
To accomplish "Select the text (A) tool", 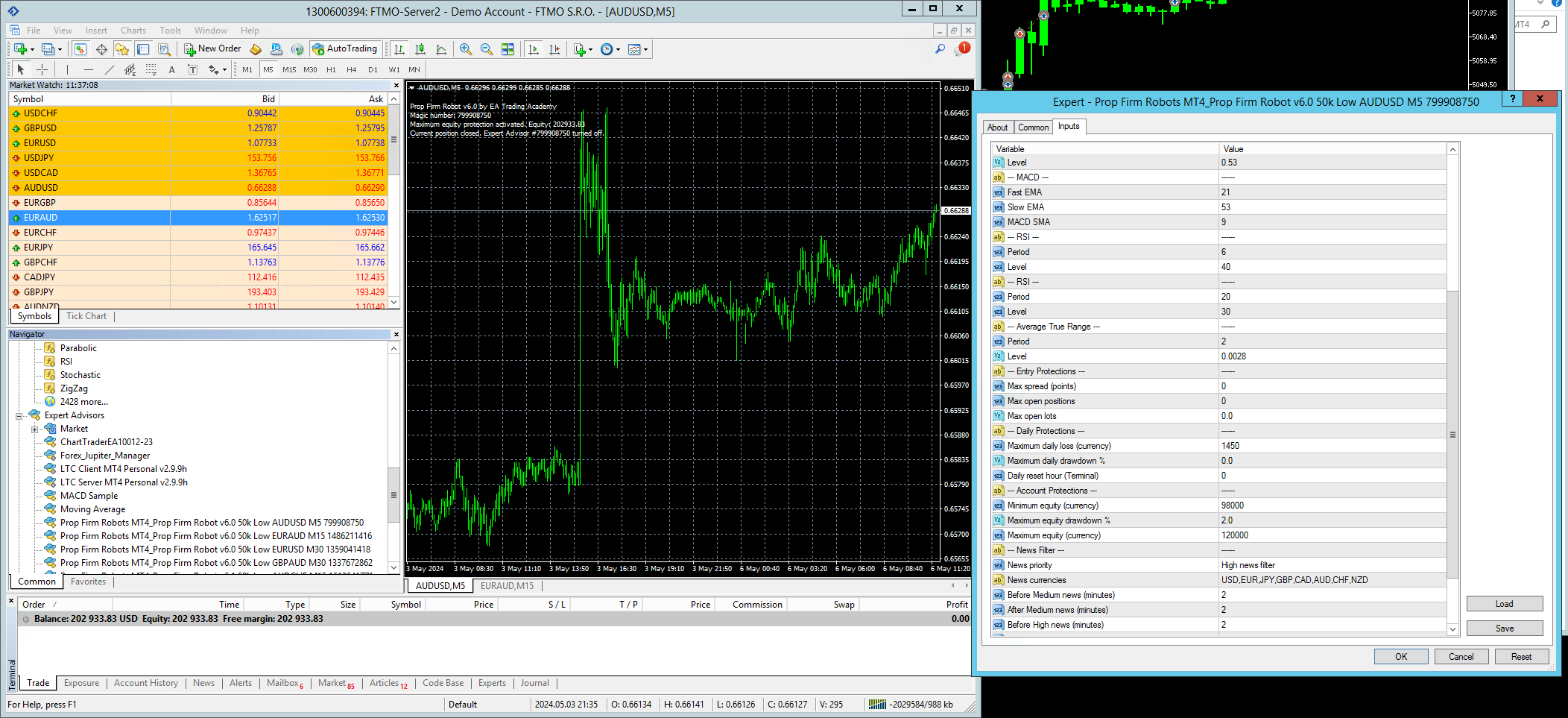I will (x=171, y=69).
